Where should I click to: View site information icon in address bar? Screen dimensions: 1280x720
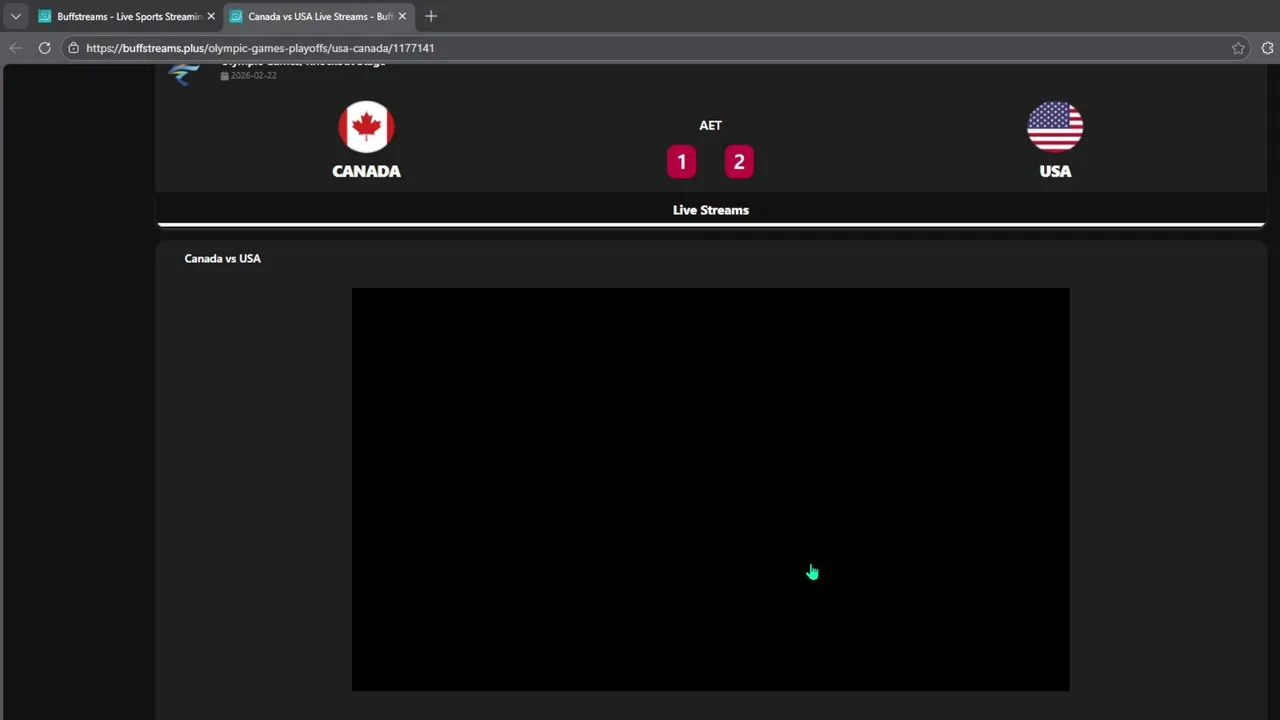[73, 48]
